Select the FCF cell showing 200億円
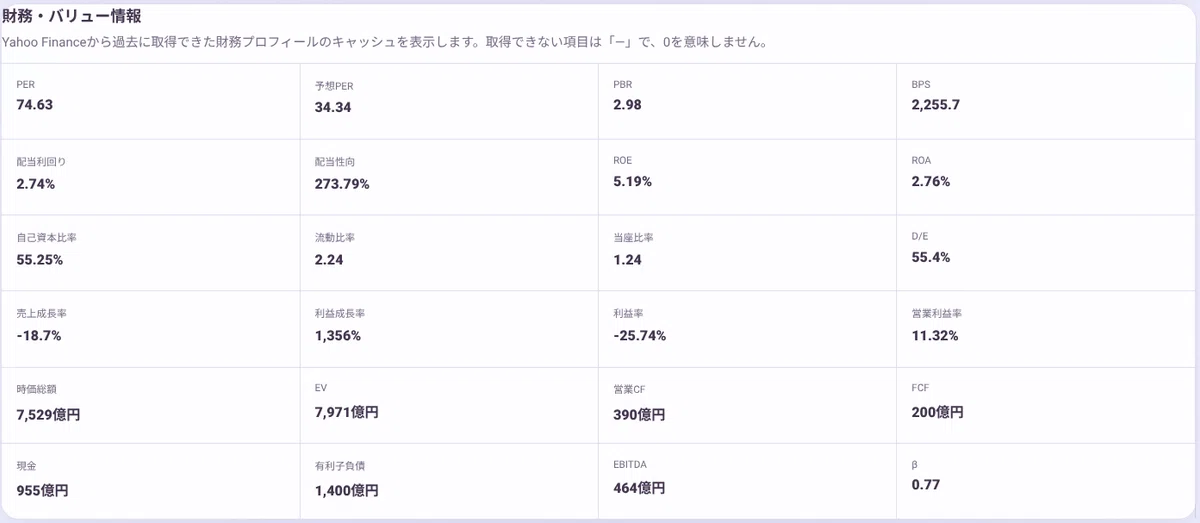The width and height of the screenshot is (1200, 523). [x=1048, y=405]
